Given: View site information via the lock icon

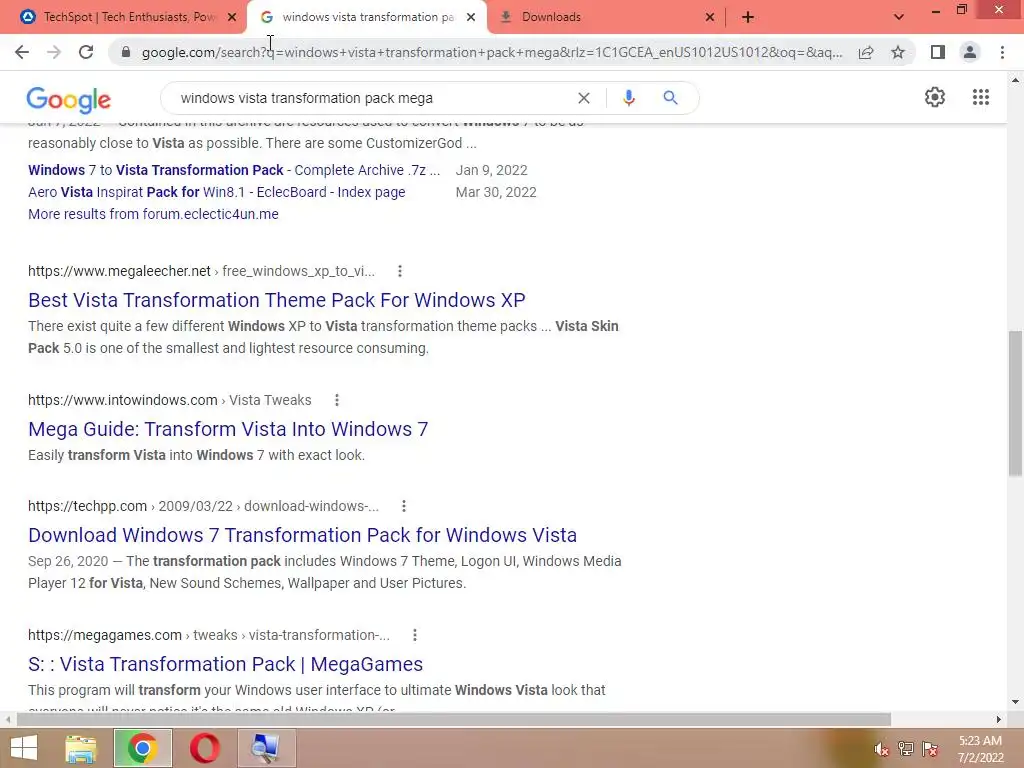Looking at the screenshot, I should pyautogui.click(x=126, y=52).
